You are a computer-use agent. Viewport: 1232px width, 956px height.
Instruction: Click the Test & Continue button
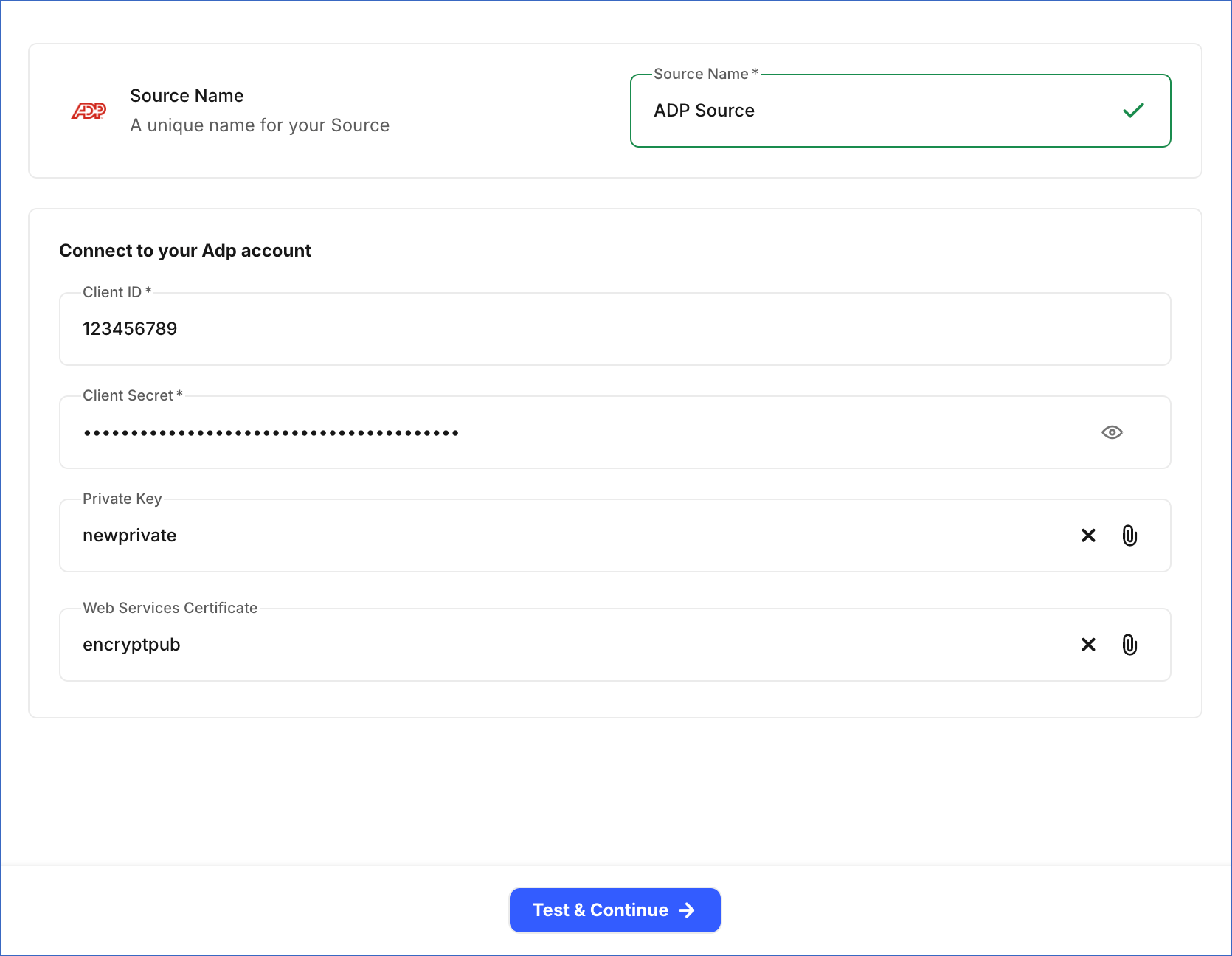tap(615, 910)
